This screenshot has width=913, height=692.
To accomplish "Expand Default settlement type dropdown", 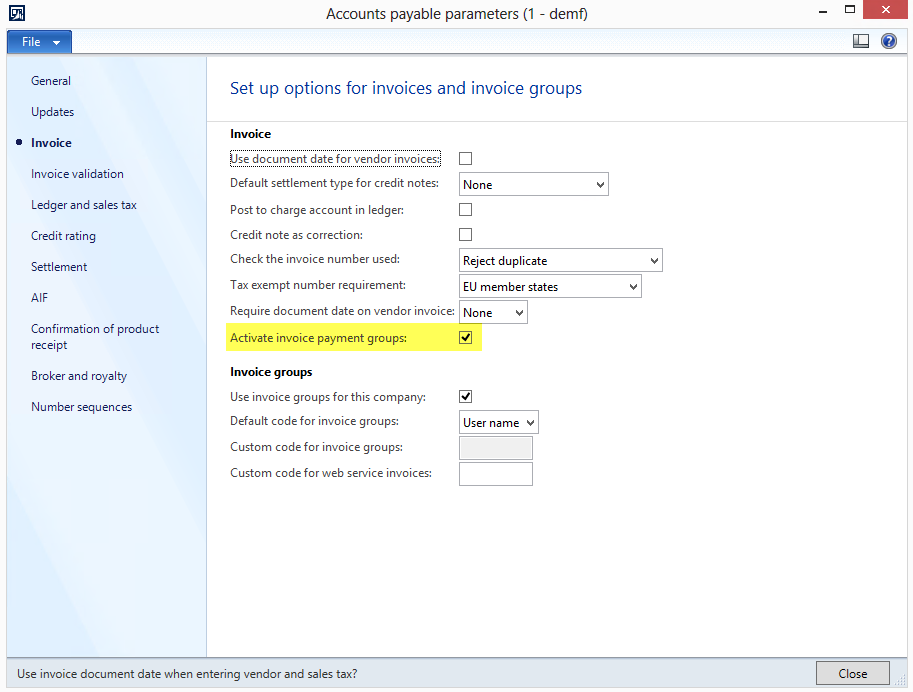I will pyautogui.click(x=533, y=185).
